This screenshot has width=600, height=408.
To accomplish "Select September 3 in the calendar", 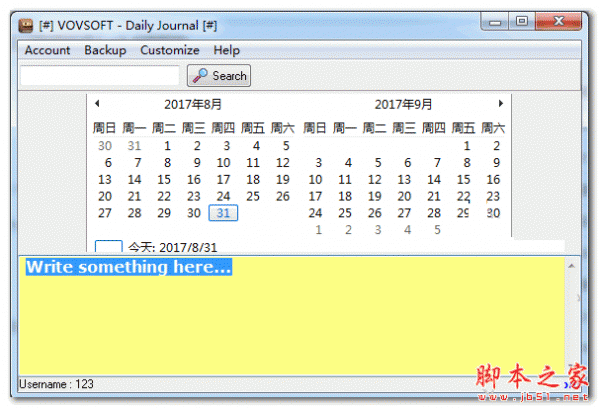I will coord(318,163).
